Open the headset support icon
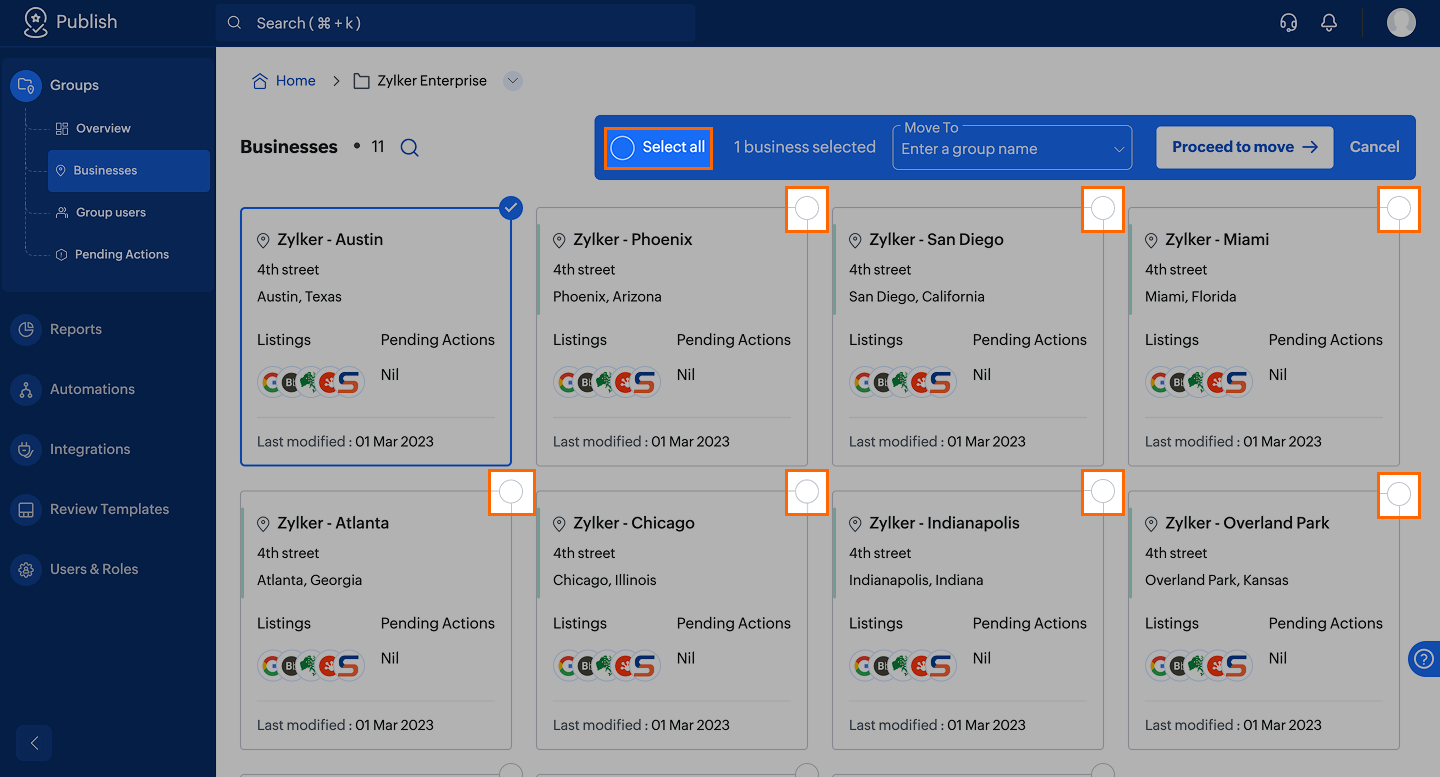Screen dimensions: 1440x777 [x=1289, y=22]
